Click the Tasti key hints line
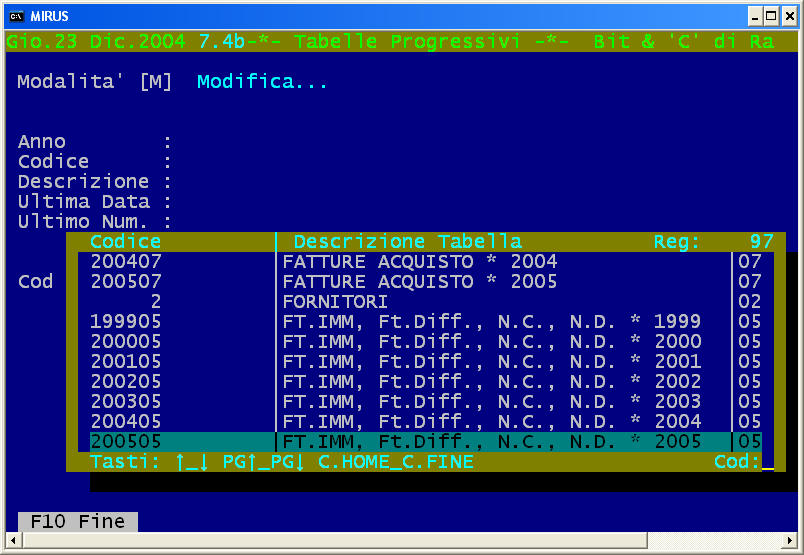804x555 pixels. click(x=282, y=462)
